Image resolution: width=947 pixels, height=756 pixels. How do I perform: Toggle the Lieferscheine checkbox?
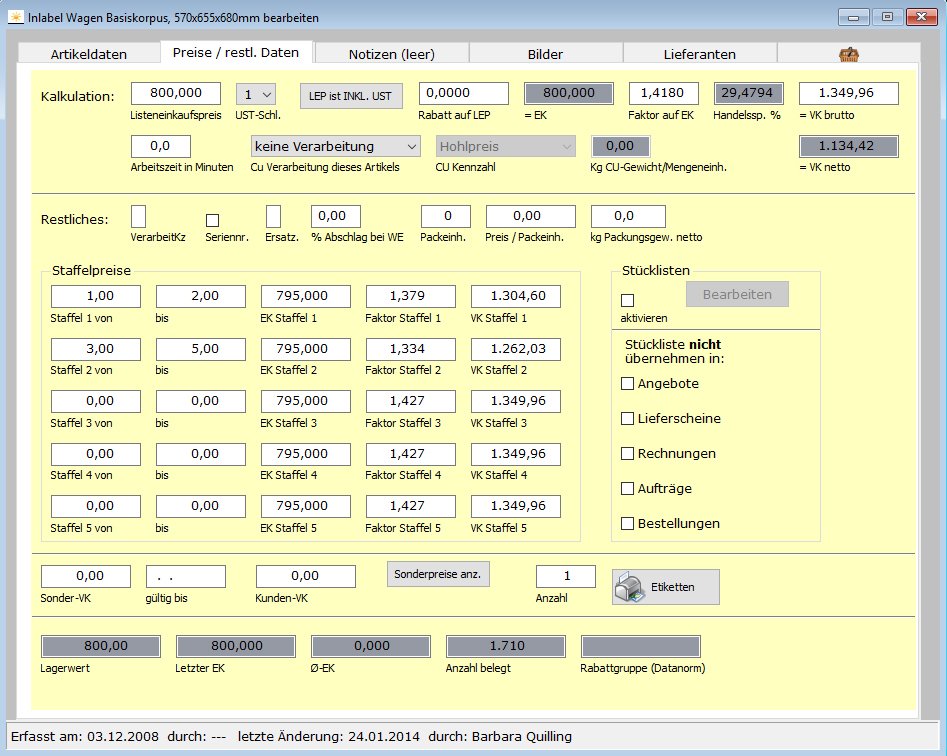click(628, 418)
